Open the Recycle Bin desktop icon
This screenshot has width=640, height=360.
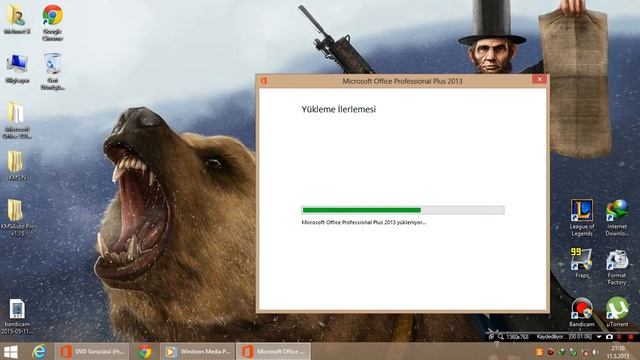[x=53, y=71]
